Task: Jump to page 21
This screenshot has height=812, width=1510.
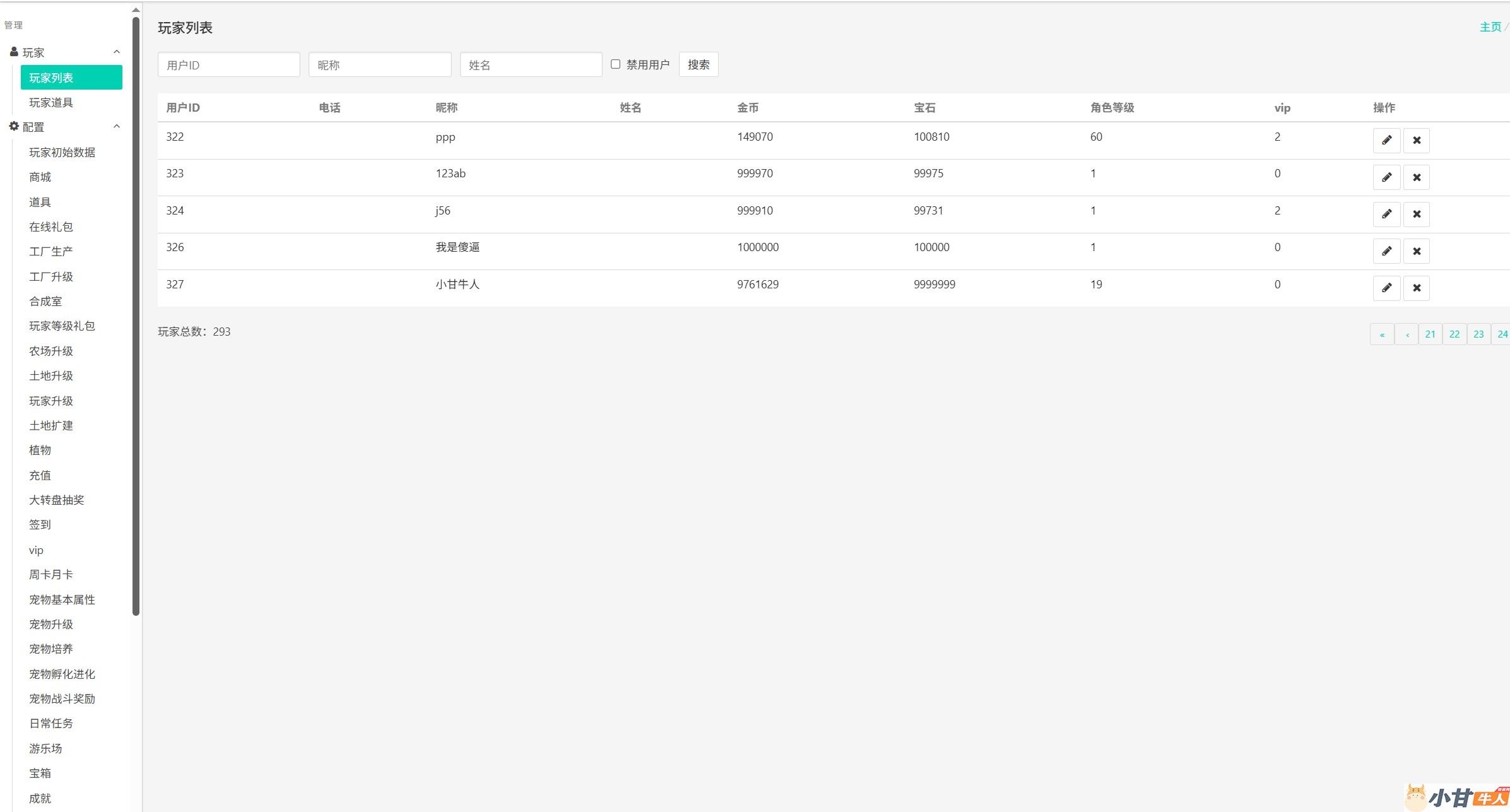Action: point(1430,334)
